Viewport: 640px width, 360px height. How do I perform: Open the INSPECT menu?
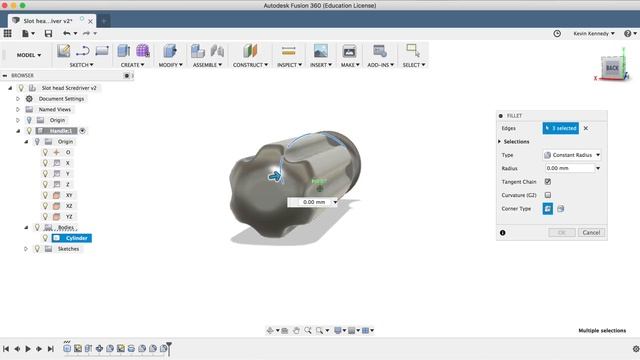(289, 65)
